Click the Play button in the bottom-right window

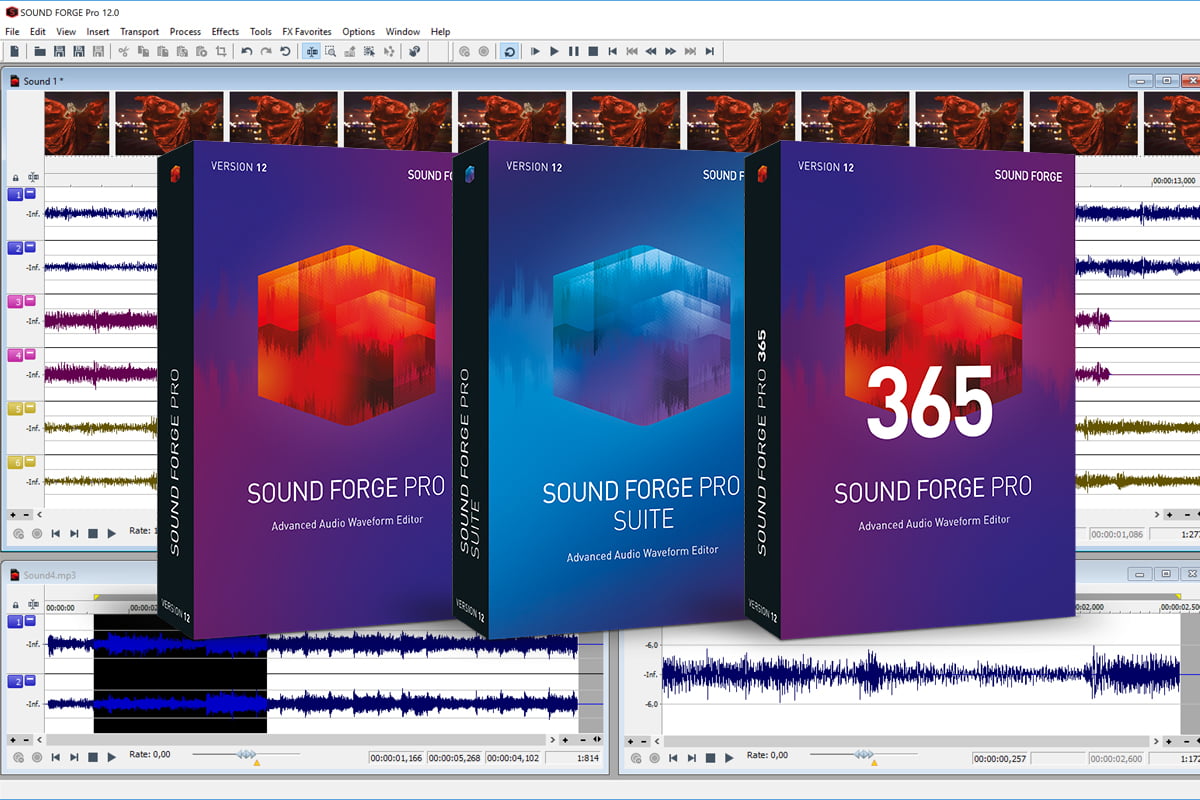[x=728, y=757]
